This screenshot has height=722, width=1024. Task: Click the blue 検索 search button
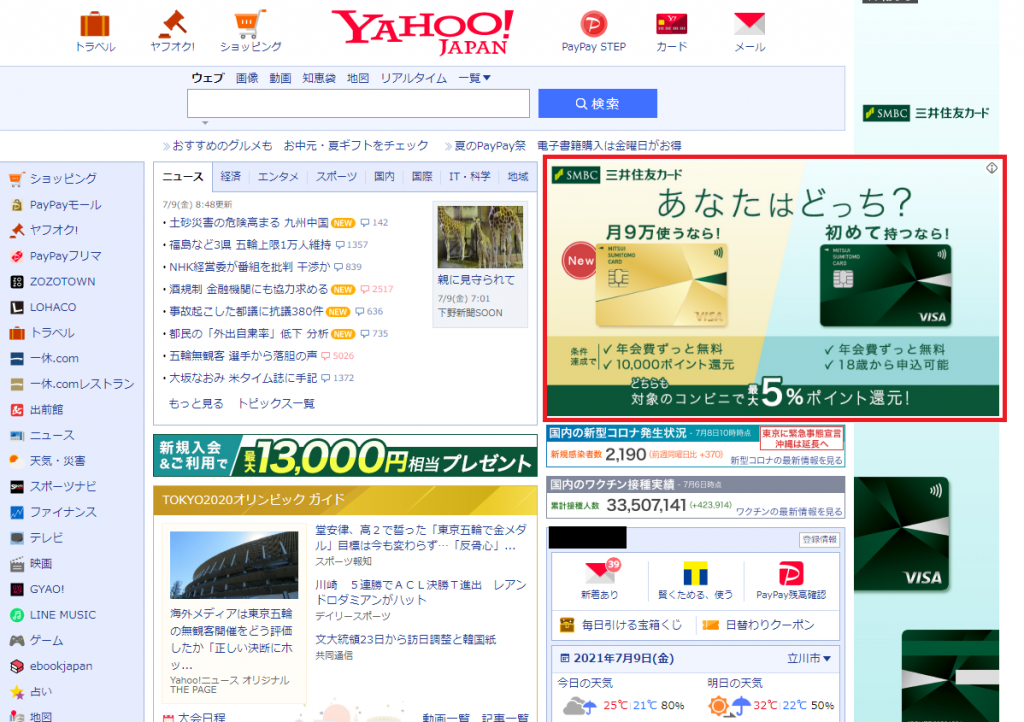tap(598, 104)
